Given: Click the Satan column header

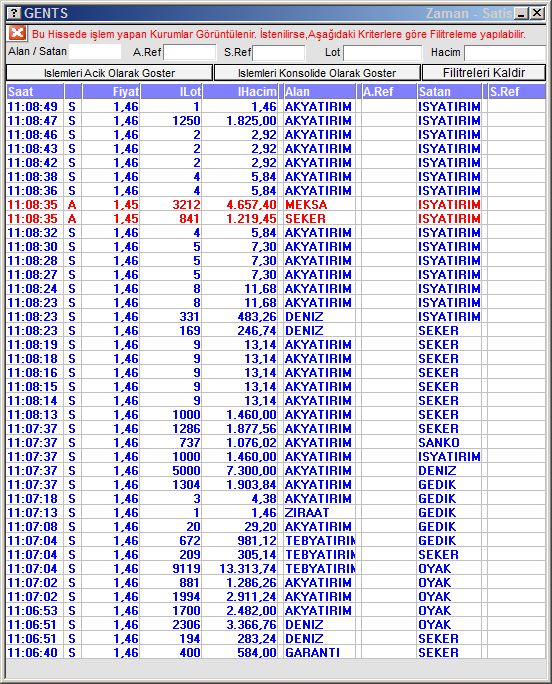Looking at the screenshot, I should pyautogui.click(x=449, y=92).
